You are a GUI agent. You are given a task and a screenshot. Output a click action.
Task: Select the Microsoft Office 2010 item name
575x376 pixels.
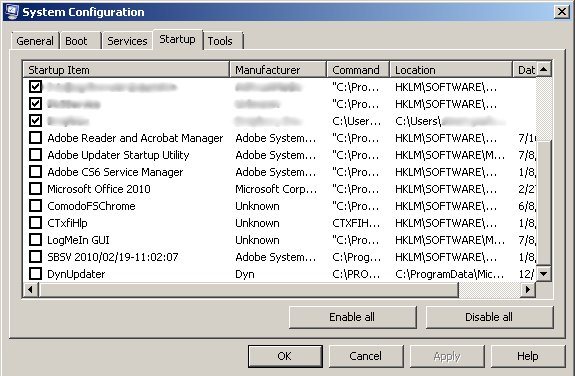99,189
